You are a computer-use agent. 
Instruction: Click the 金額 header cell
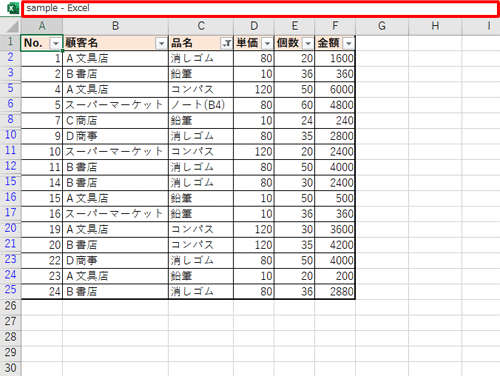(x=335, y=43)
